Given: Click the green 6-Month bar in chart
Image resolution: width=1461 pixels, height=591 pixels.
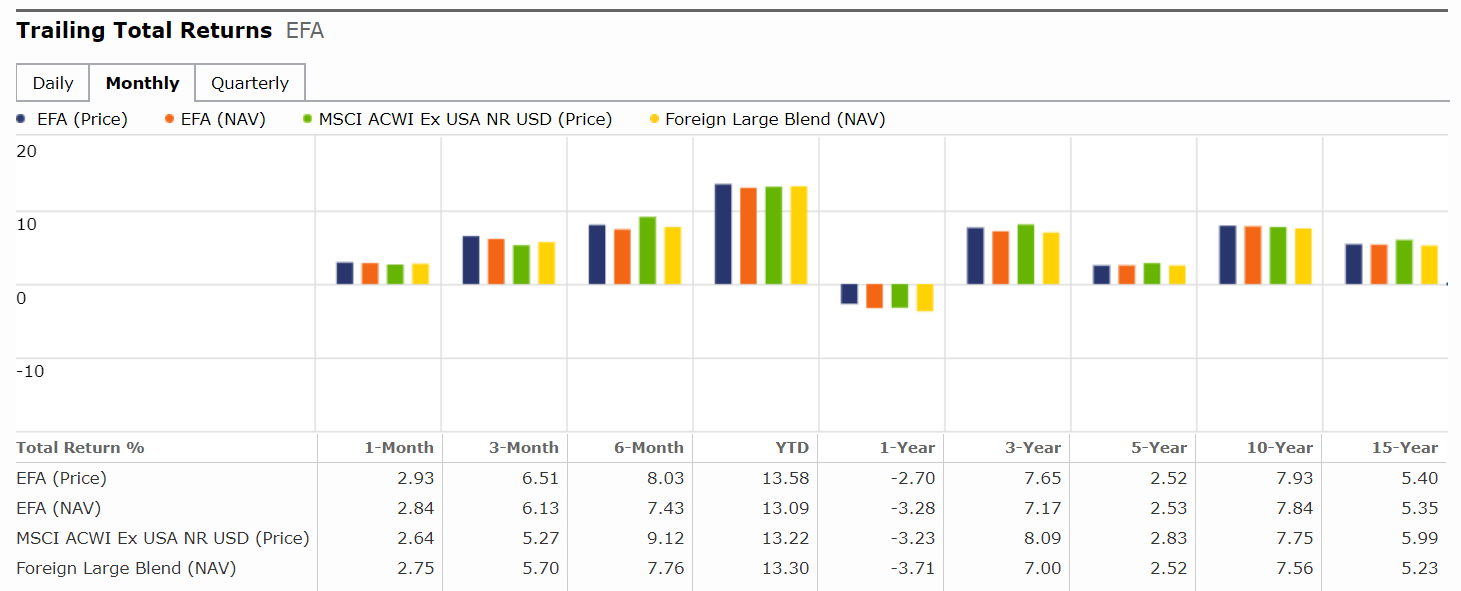Looking at the screenshot, I should tap(647, 251).
